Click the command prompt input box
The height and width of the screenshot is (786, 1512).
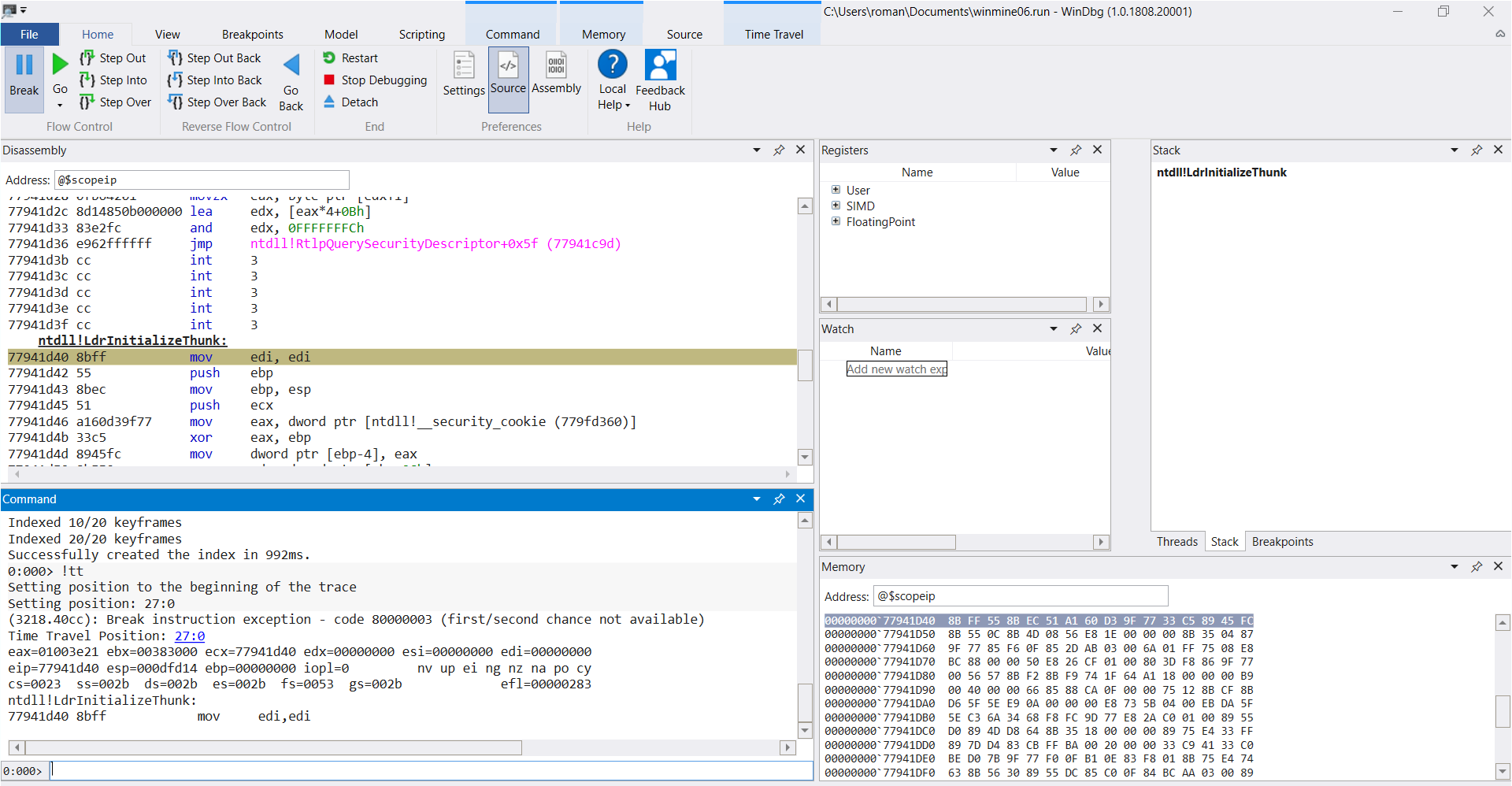click(432, 770)
